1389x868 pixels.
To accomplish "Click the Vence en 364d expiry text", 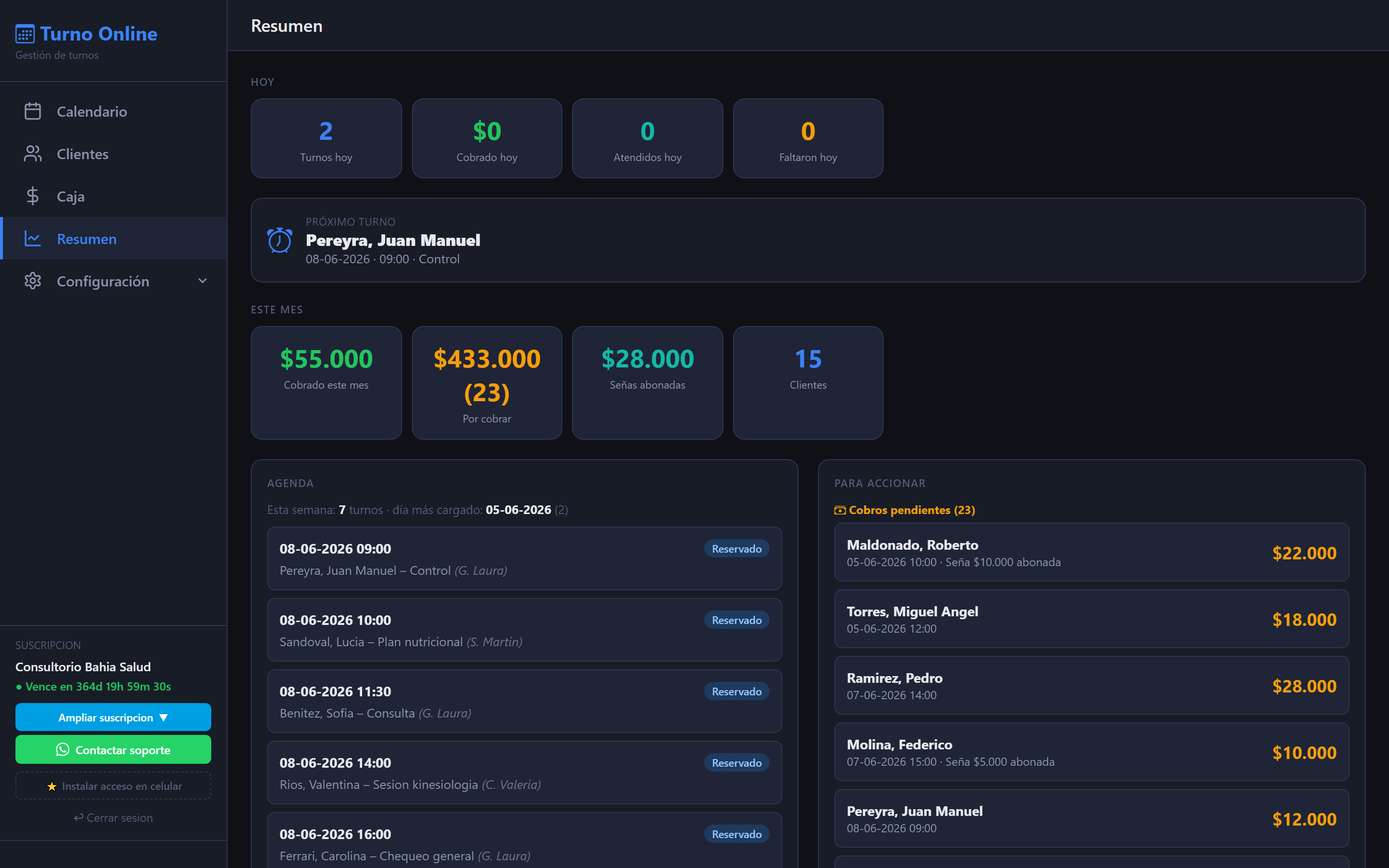I will [x=94, y=687].
